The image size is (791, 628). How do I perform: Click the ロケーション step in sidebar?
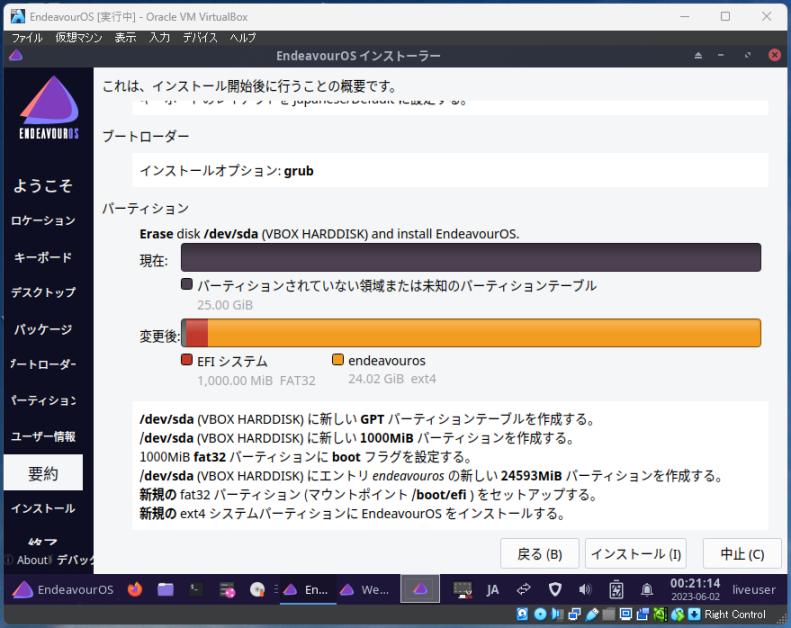pyautogui.click(x=43, y=220)
